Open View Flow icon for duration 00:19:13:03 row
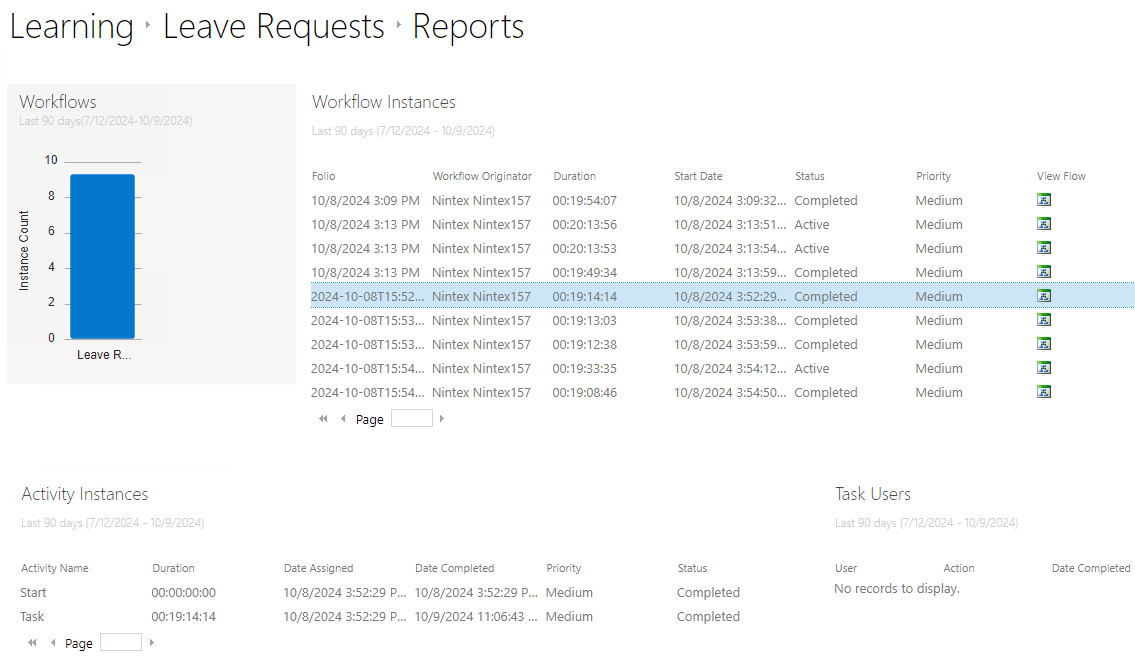The image size is (1135, 659). point(1044,319)
